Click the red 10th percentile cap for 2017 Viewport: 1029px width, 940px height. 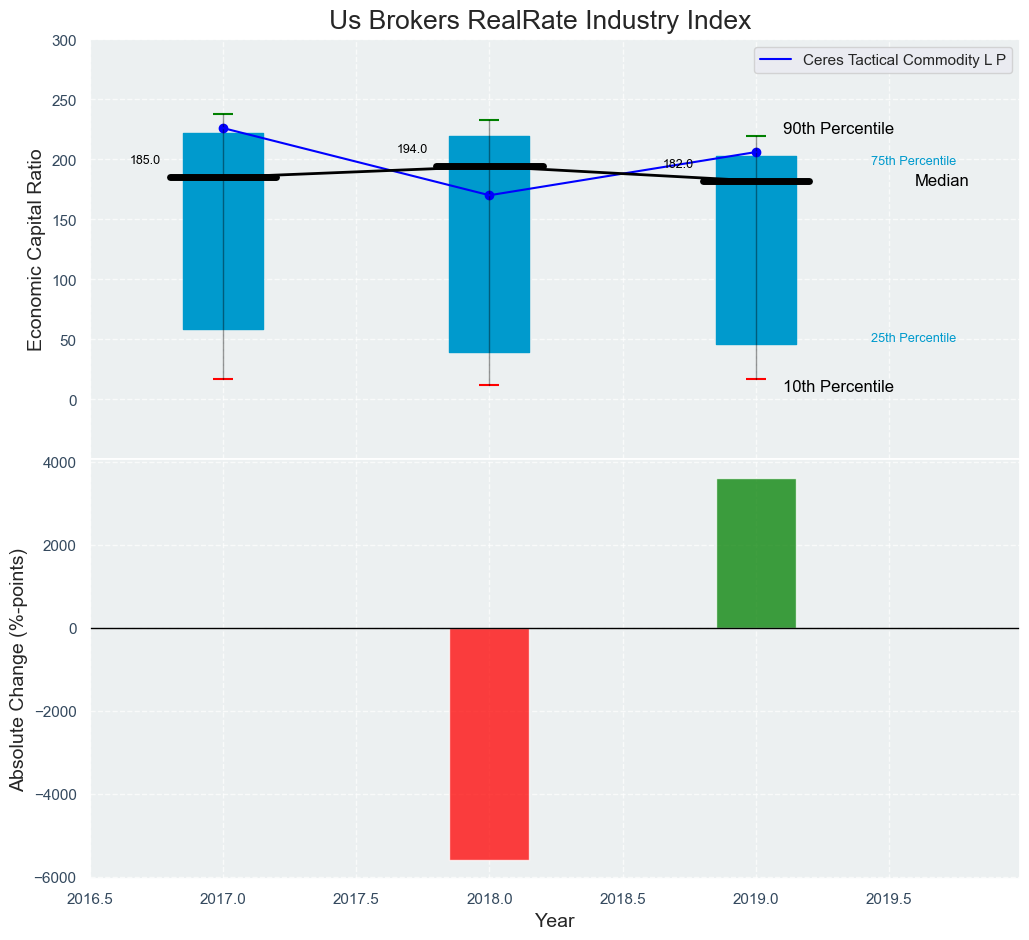(x=223, y=379)
